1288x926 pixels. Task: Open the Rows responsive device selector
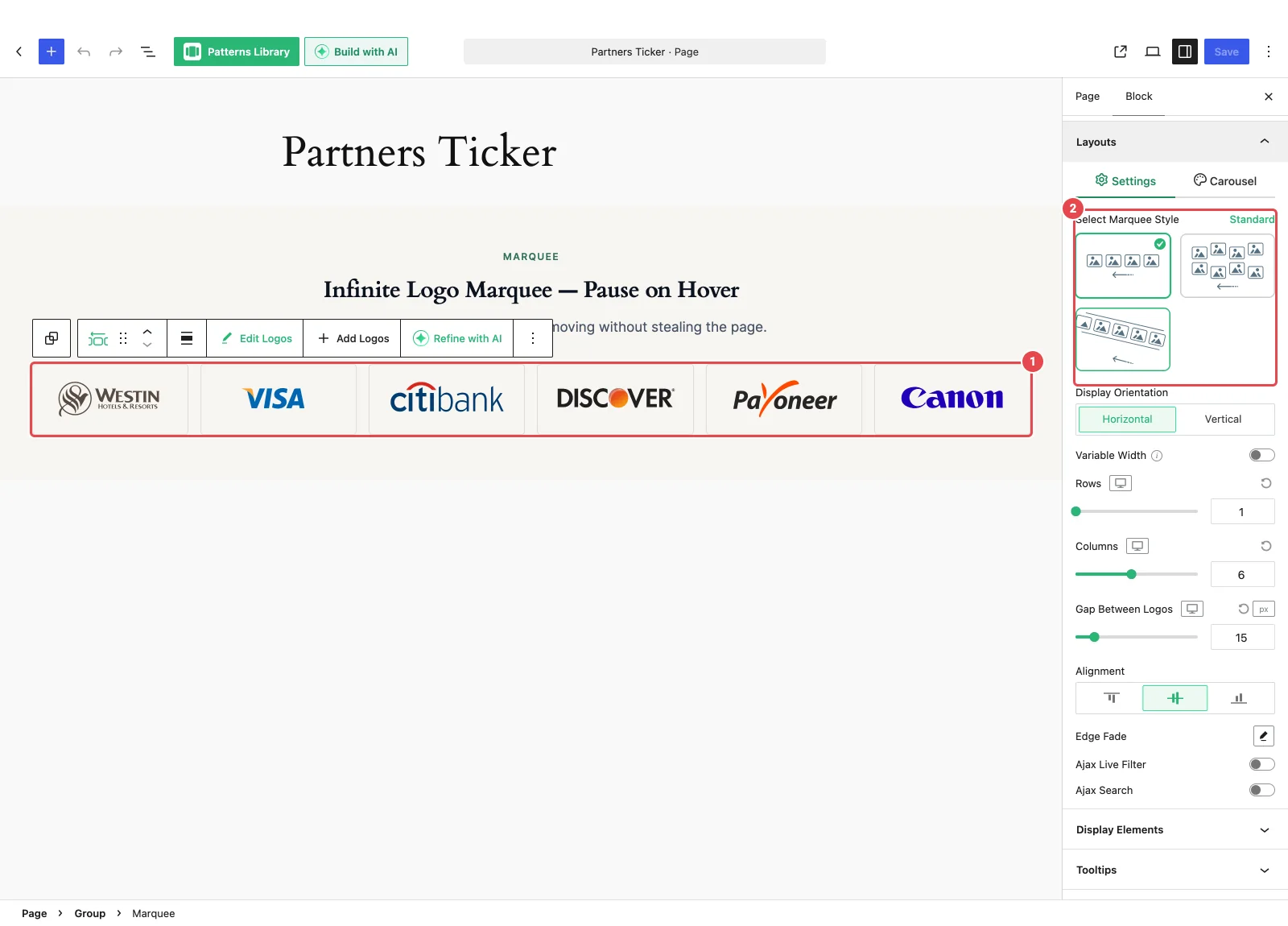coord(1121,483)
